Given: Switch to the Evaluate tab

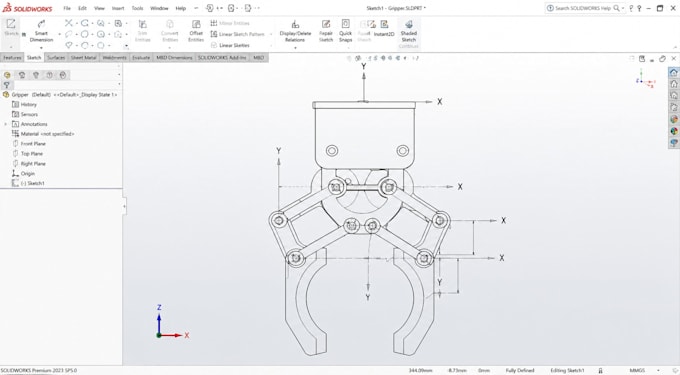Looking at the screenshot, I should (x=141, y=58).
